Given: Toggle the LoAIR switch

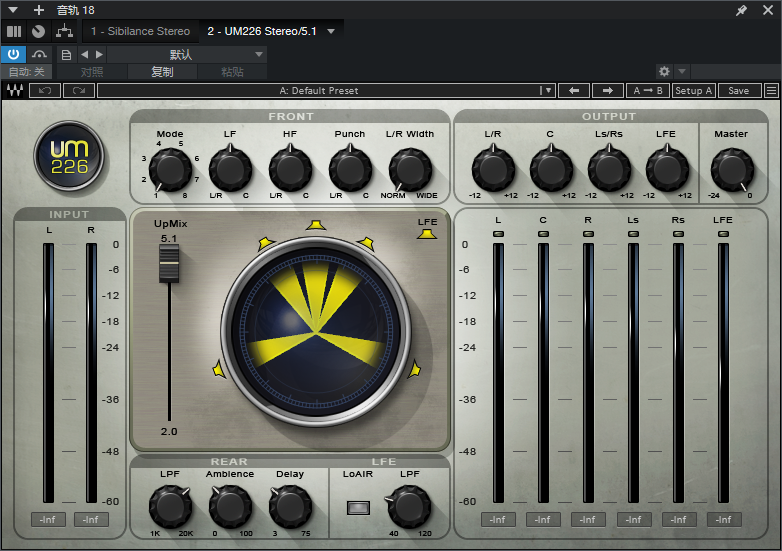Looking at the screenshot, I should click(358, 508).
